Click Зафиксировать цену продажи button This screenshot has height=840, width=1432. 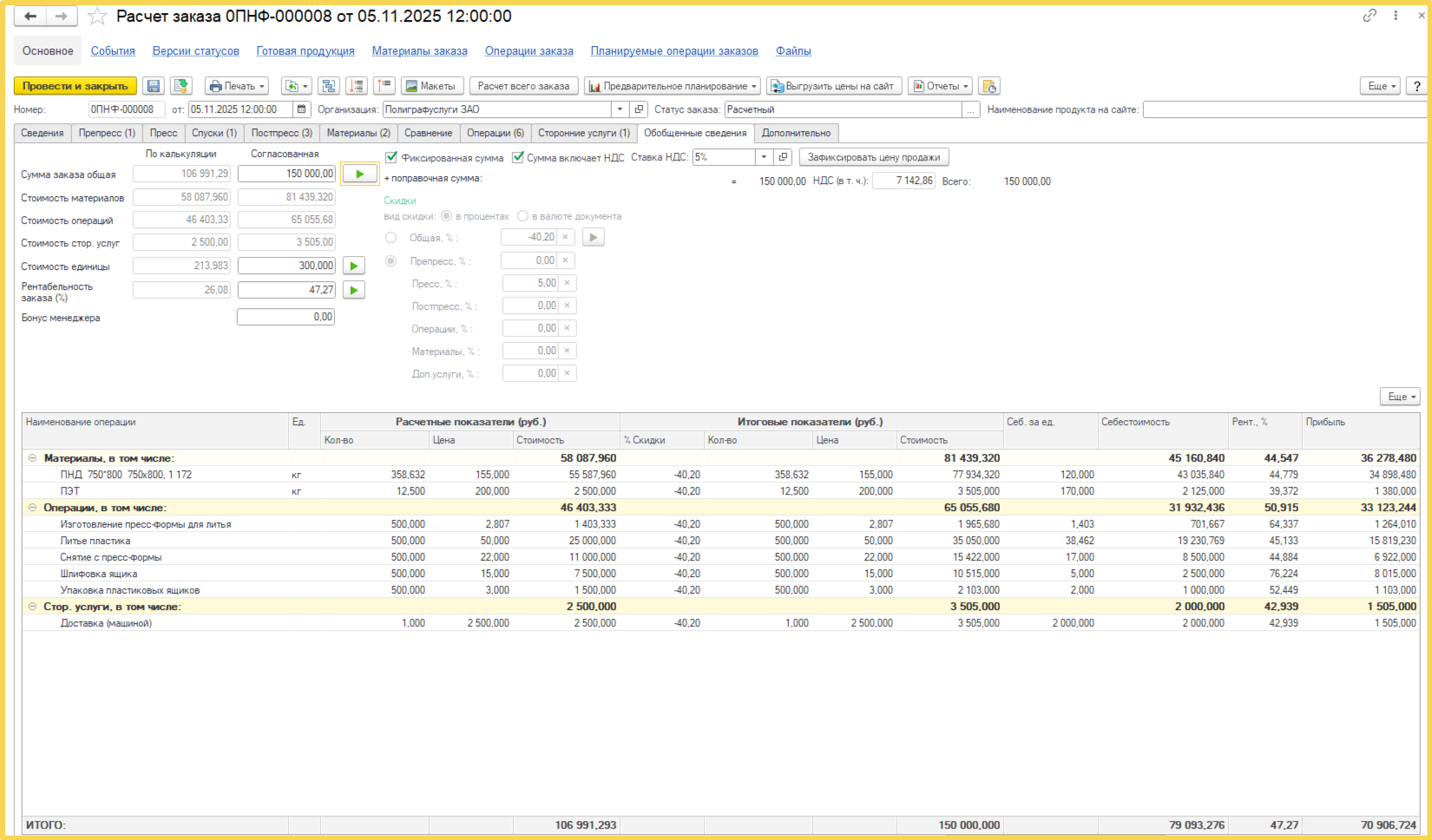point(874,157)
